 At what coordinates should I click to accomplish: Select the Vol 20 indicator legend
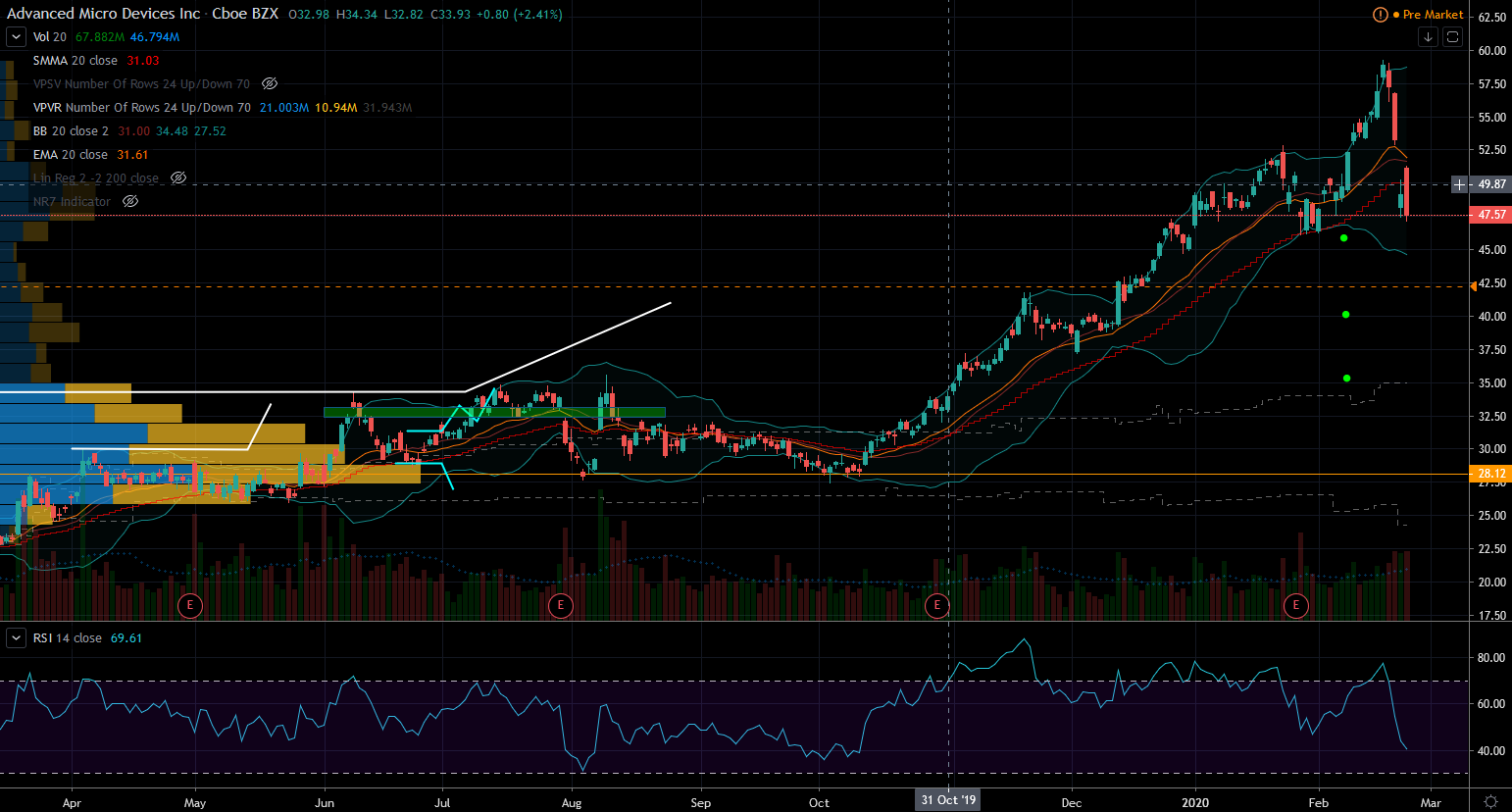50,37
